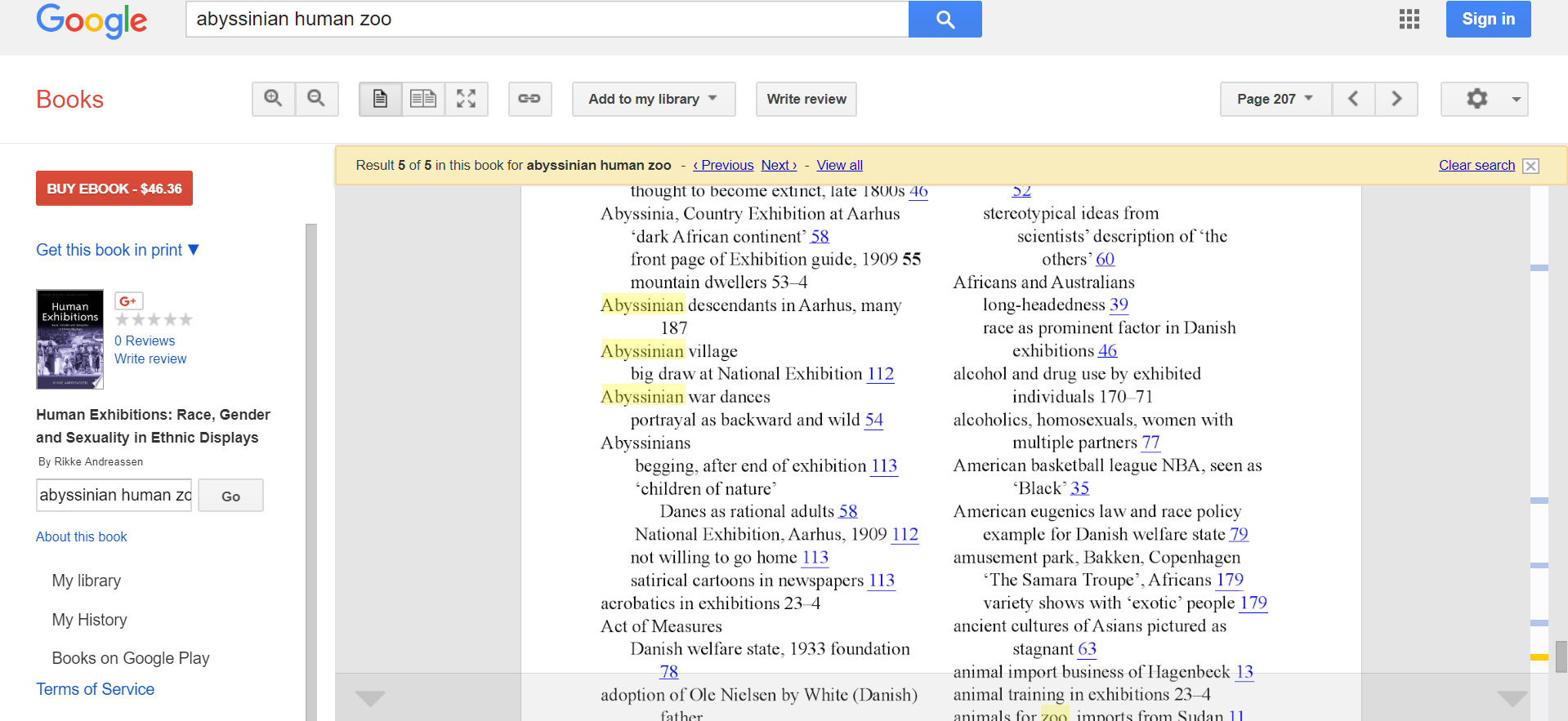The image size is (1568, 721).
Task: Open page 60 link for 'the others'
Action: click(x=1105, y=259)
